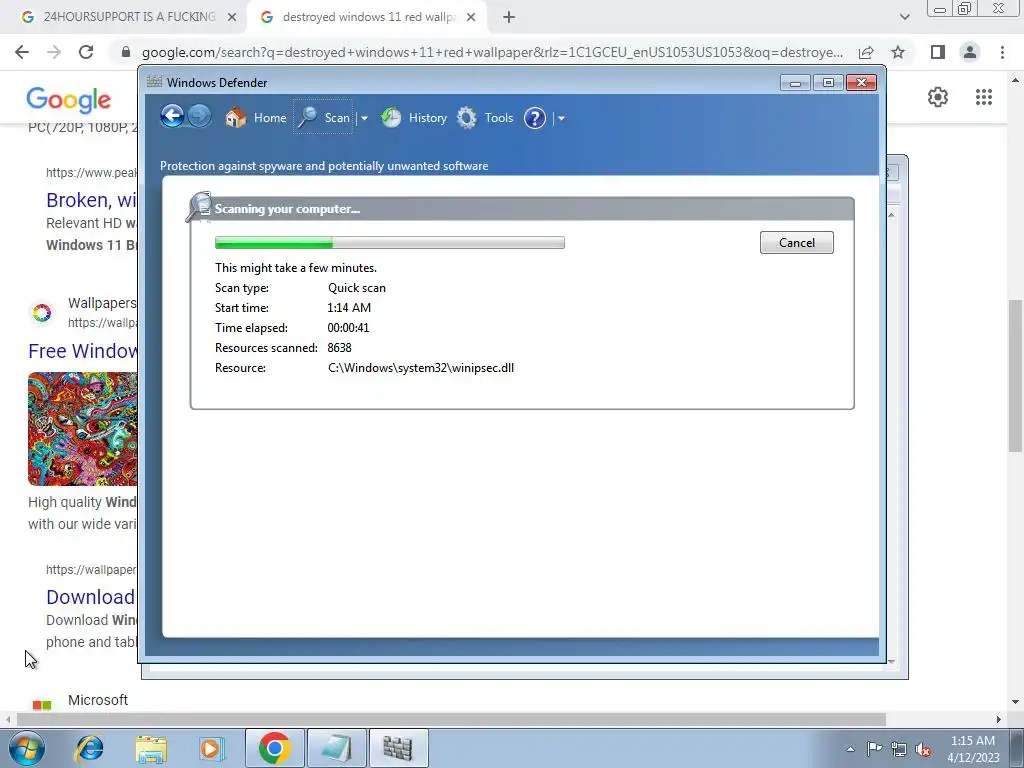Screen dimensions: 1024x768
Task: Start a scan via Scan magnifier
Action: [308, 118]
